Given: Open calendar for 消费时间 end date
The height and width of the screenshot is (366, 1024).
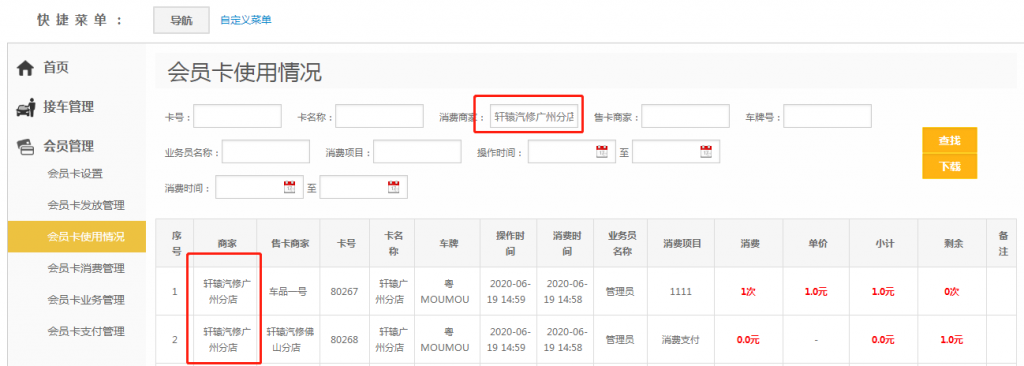Looking at the screenshot, I should (393, 188).
